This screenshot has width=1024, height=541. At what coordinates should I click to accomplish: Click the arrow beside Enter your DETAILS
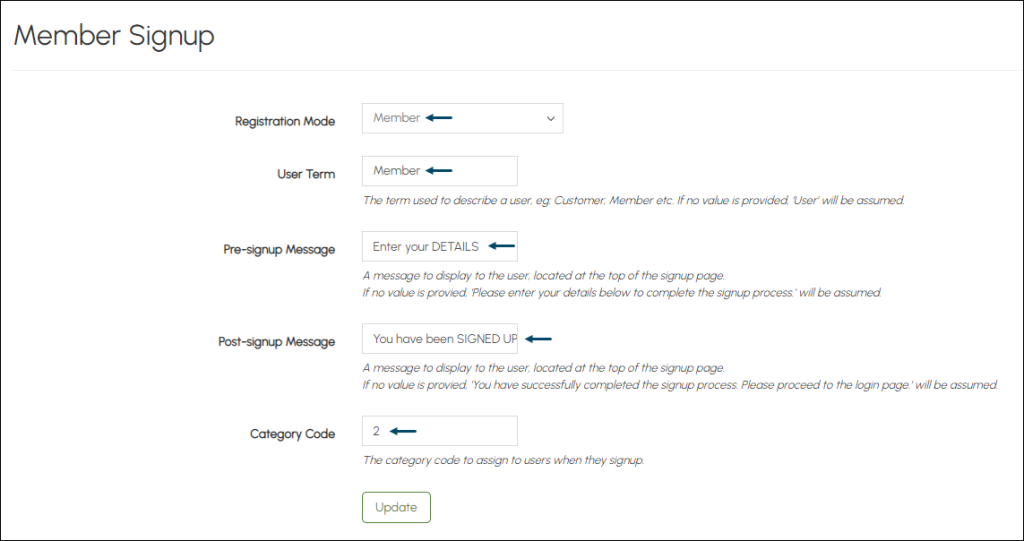click(502, 246)
